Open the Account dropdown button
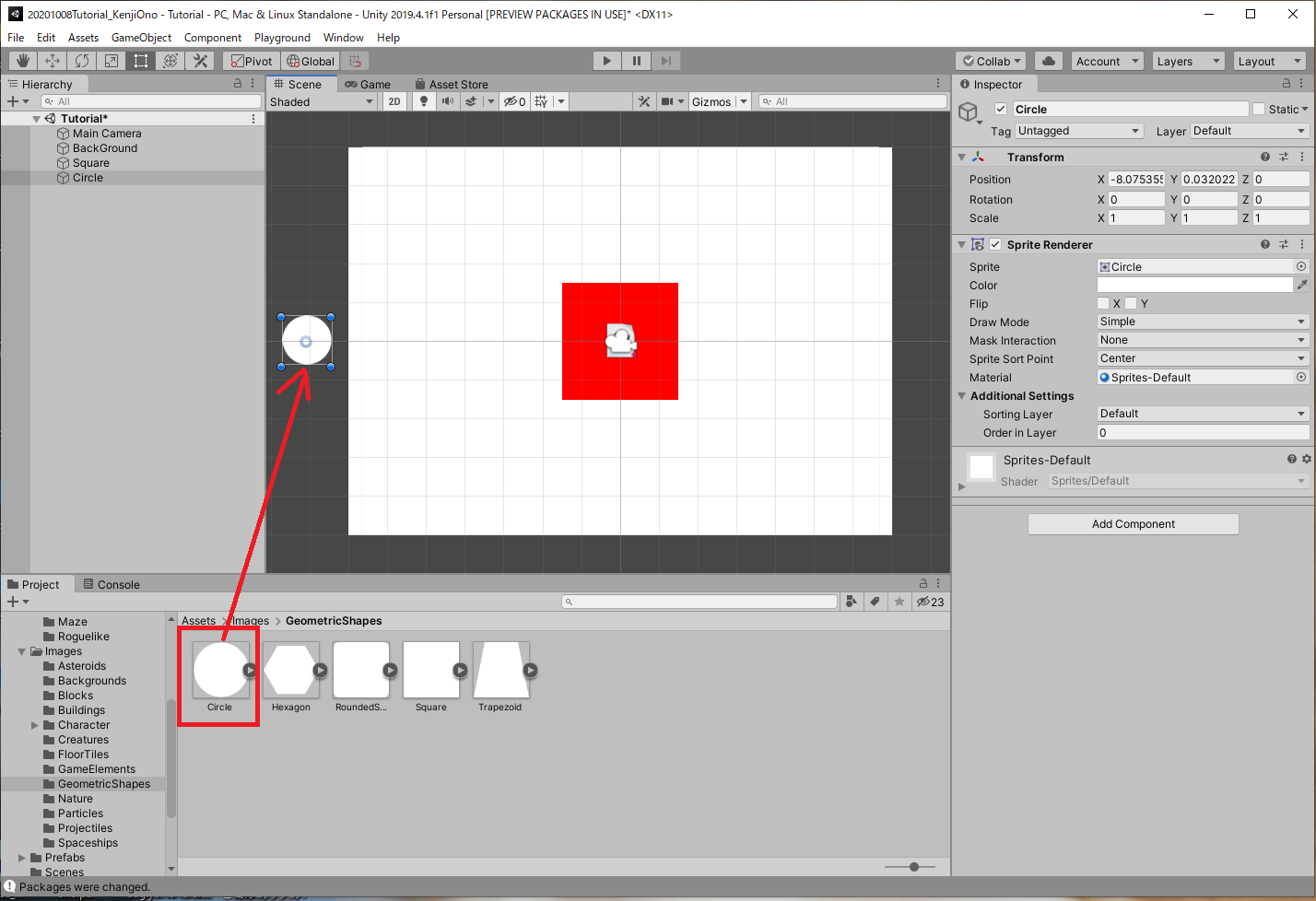 (x=1107, y=61)
